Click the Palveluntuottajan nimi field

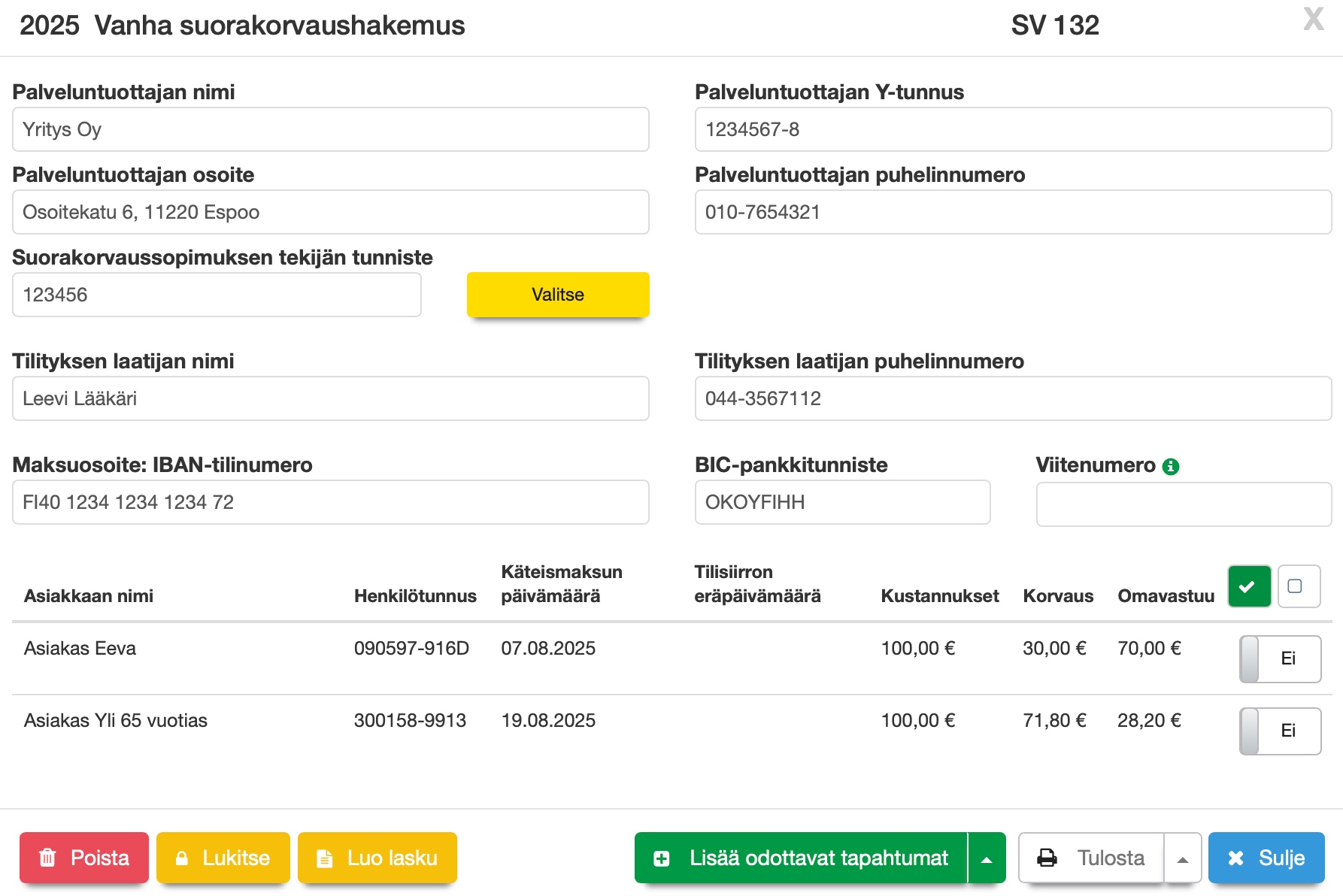330,129
